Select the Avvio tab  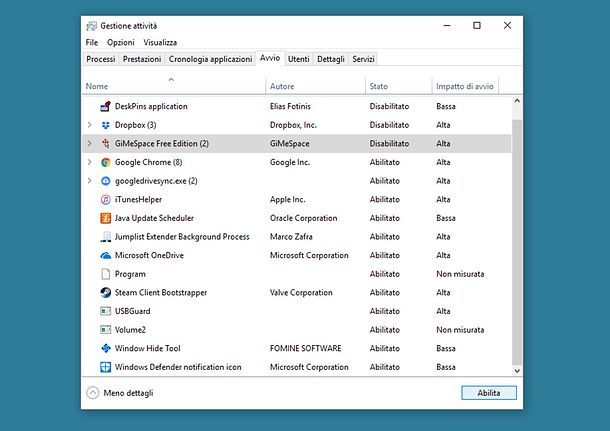point(270,58)
